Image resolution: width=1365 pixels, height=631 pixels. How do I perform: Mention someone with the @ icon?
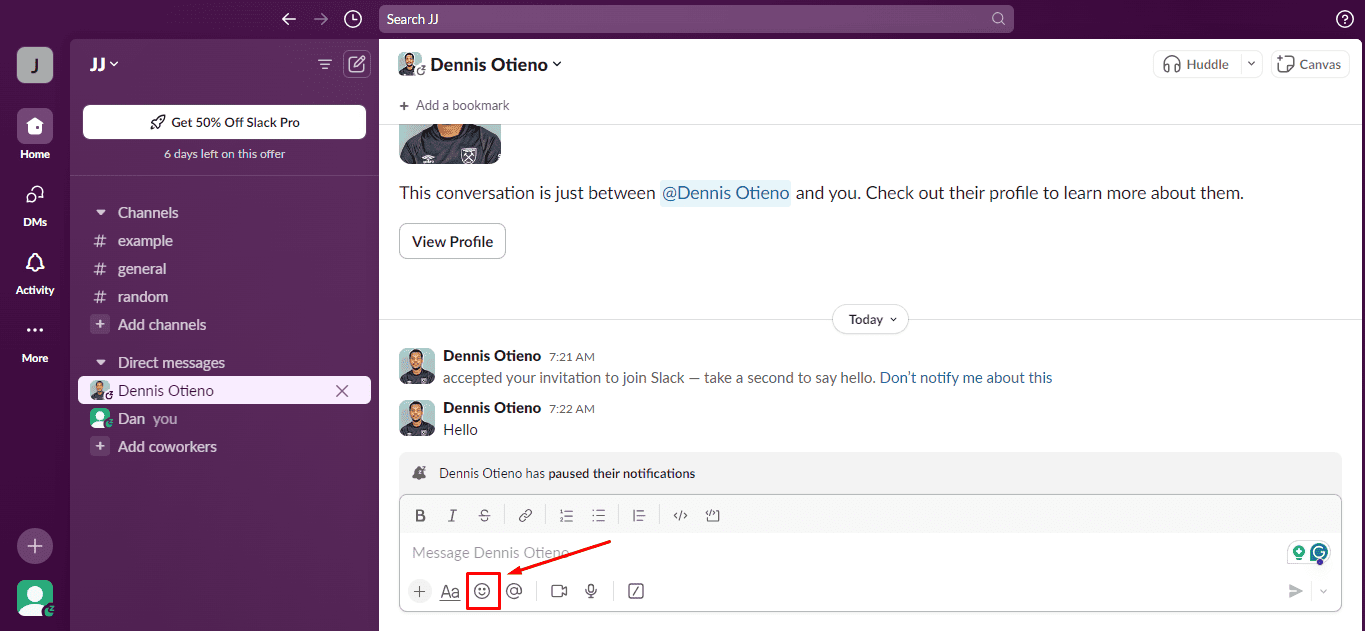pyautogui.click(x=514, y=591)
